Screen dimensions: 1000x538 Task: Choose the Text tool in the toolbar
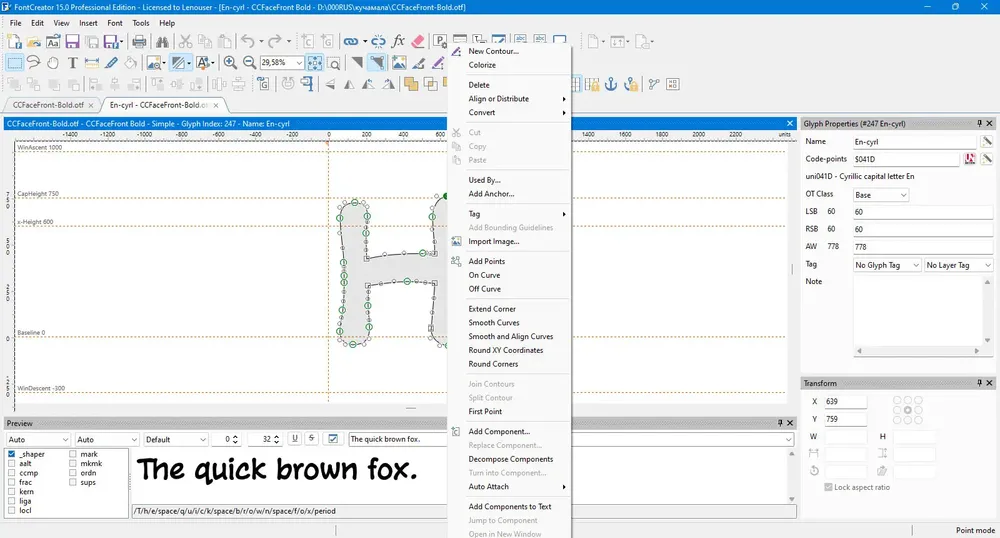click(73, 62)
